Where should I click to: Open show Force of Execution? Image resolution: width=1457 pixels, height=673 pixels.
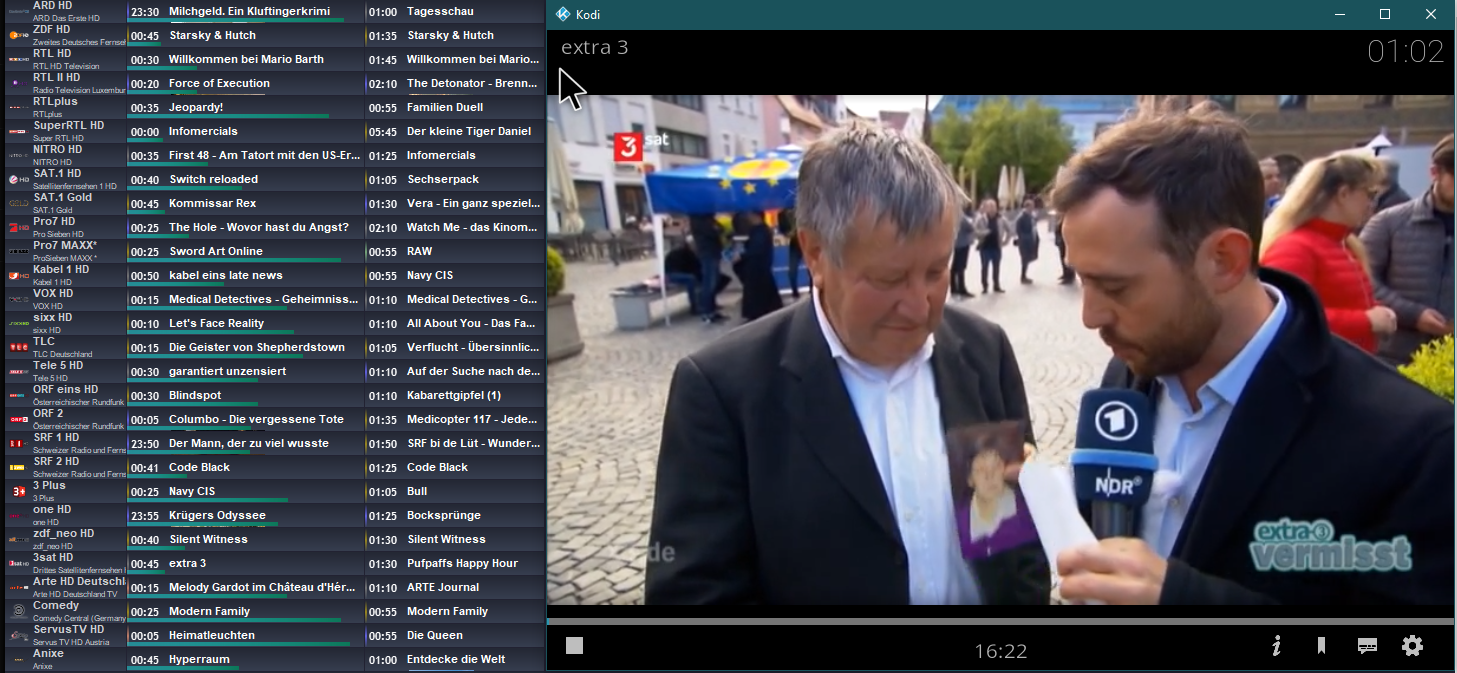tap(219, 83)
